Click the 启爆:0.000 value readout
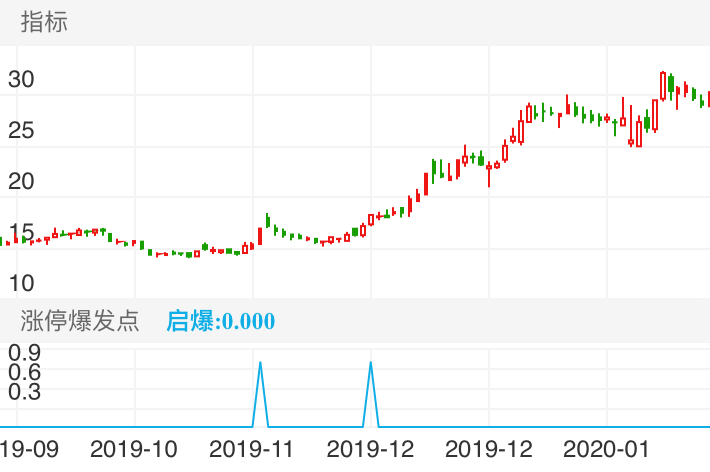Image resolution: width=710 pixels, height=472 pixels. (x=221, y=321)
